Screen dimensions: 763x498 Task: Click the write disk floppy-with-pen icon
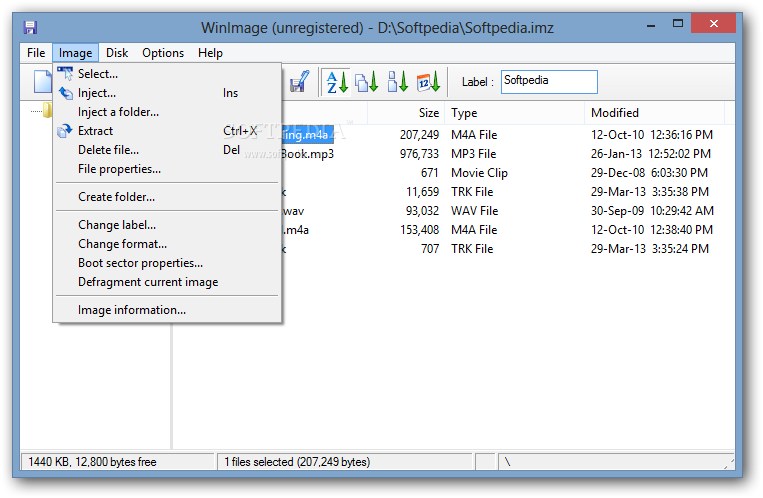point(299,81)
